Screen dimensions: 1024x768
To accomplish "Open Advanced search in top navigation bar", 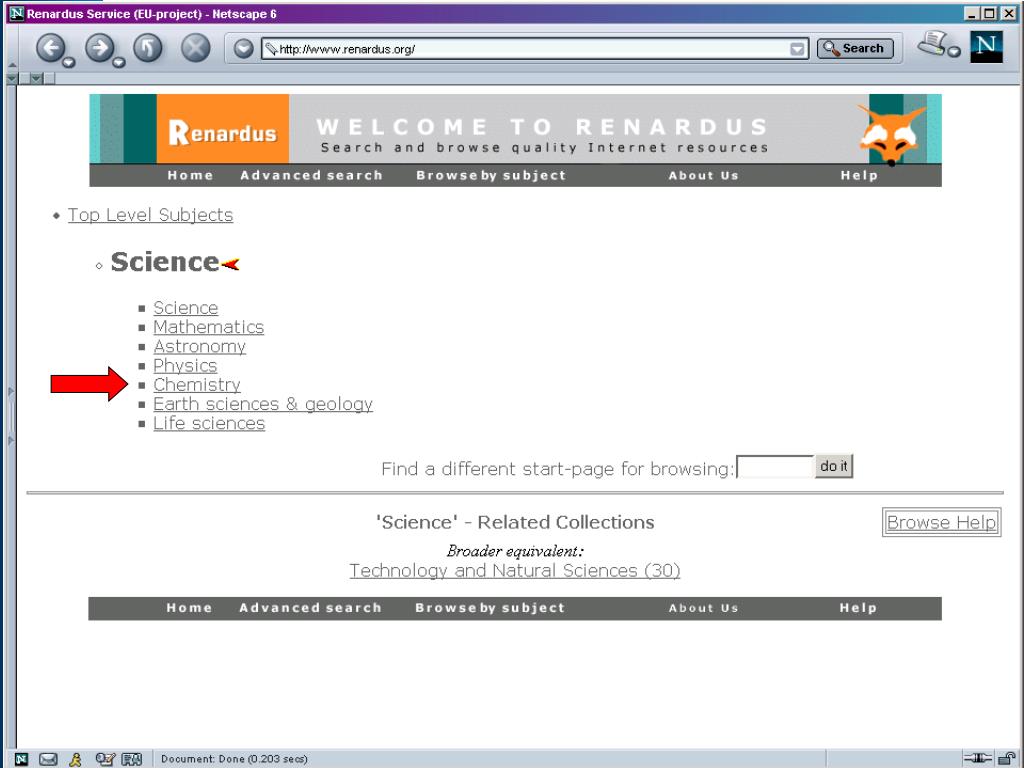I will point(311,175).
